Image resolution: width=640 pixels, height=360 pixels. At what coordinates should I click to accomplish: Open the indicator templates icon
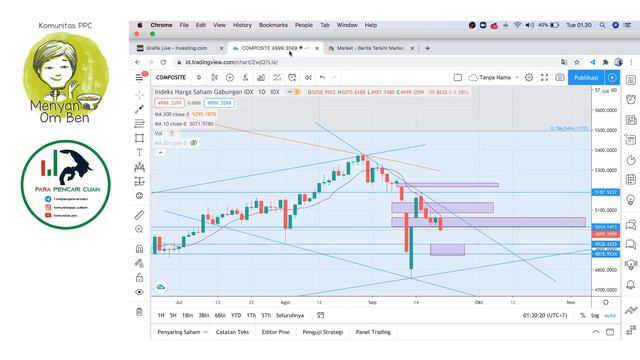tap(277, 77)
